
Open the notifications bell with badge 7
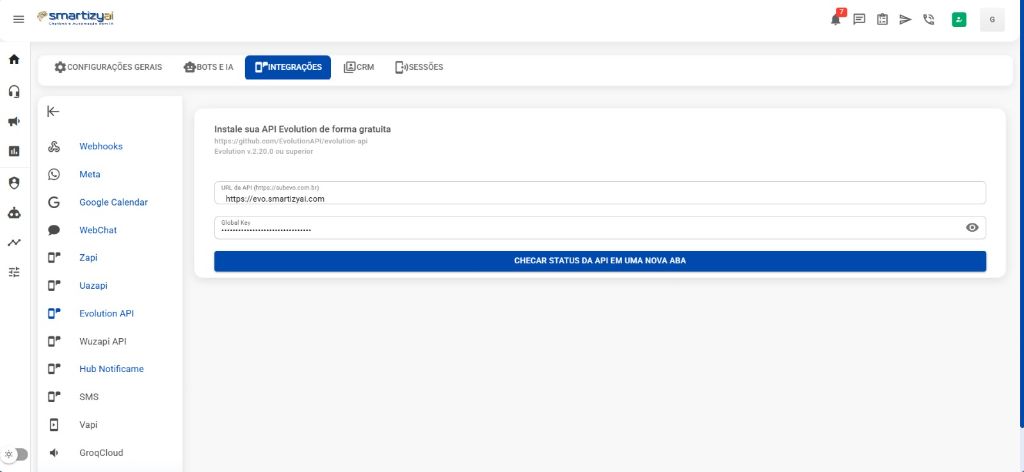(836, 20)
